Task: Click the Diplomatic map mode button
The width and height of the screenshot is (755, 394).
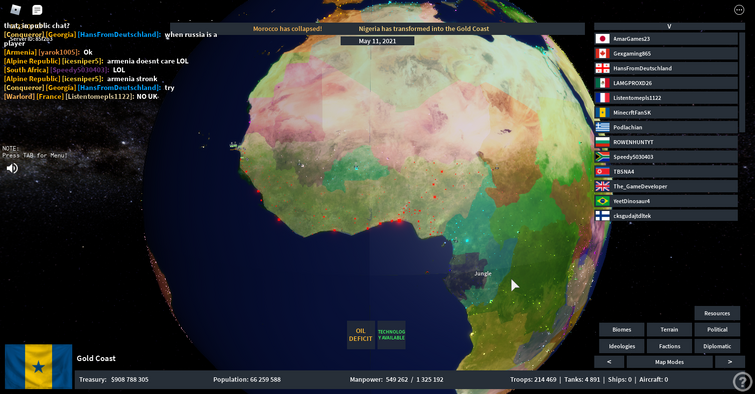Action: click(717, 346)
